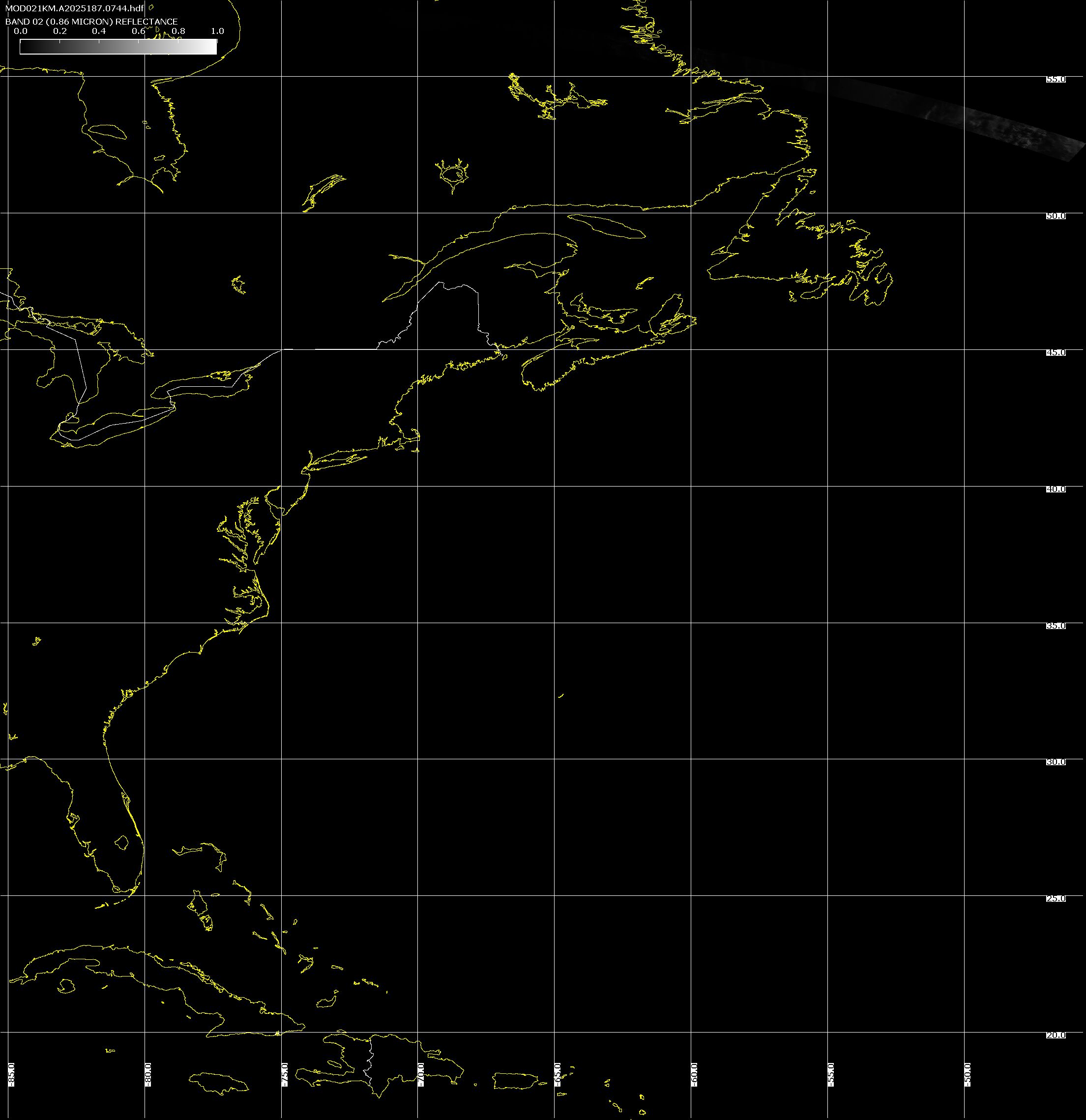The width and height of the screenshot is (1086, 1120).
Task: Select the 50.0 latitude label
Action: (1056, 216)
